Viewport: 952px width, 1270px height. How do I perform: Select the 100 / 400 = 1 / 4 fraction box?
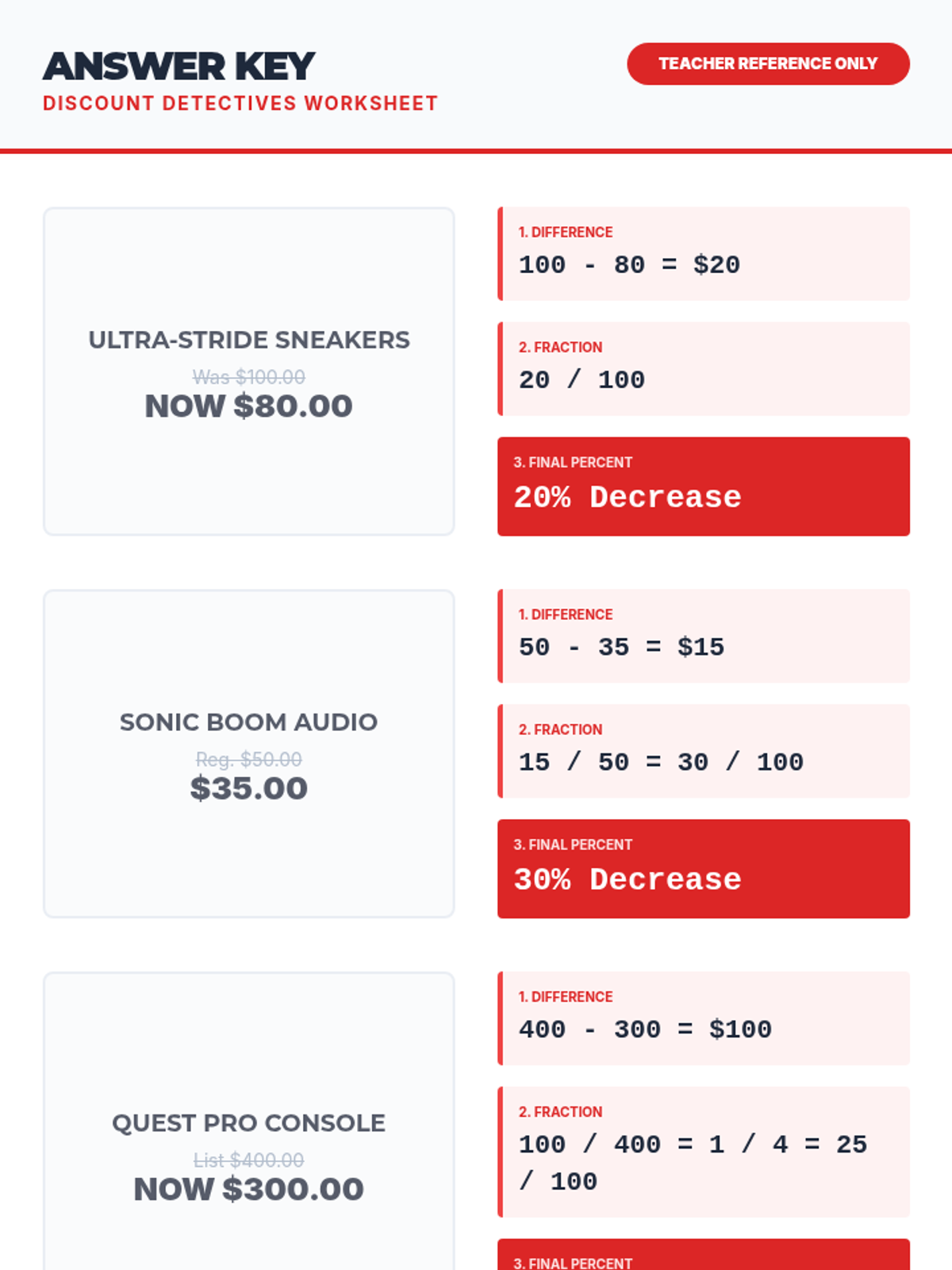click(x=704, y=1152)
